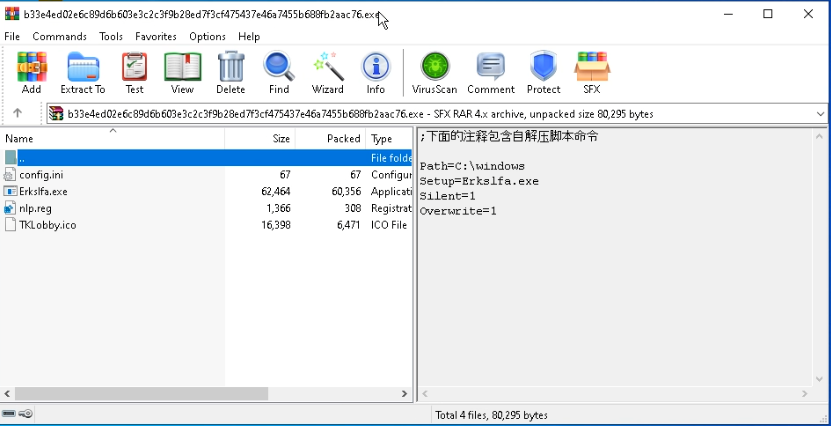Expand the archive path dropdown
This screenshot has height=426, width=831.
tap(820, 114)
